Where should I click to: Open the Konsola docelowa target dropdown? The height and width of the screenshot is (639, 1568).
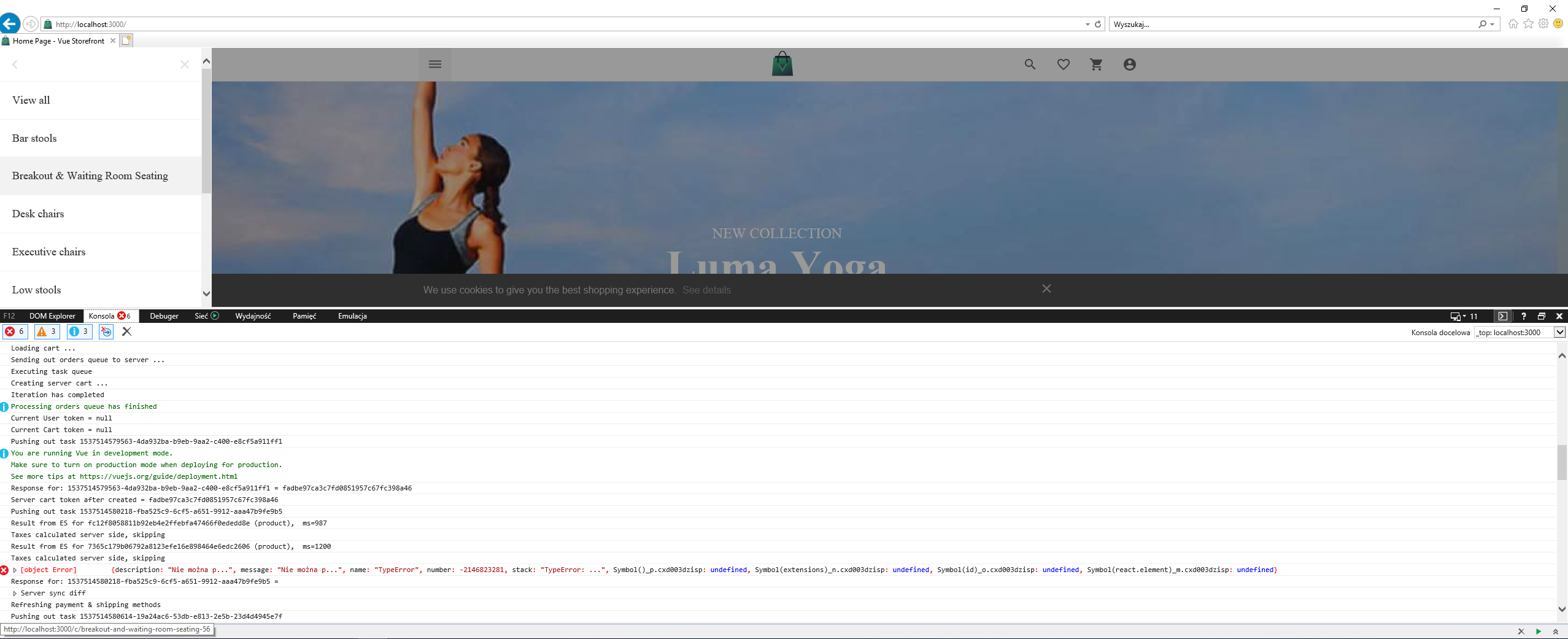click(1560, 332)
